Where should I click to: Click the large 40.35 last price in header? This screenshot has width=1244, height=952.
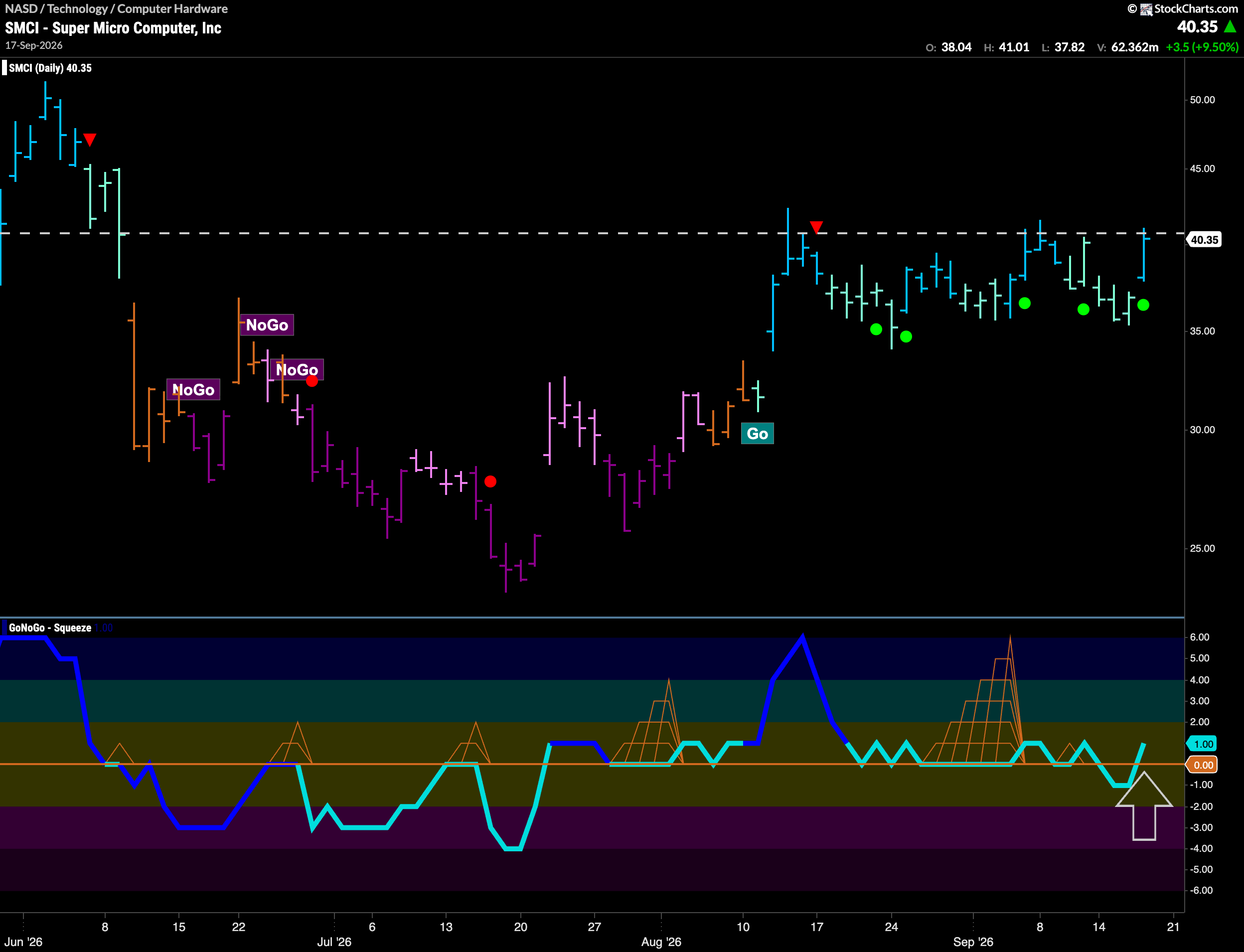tap(1197, 26)
